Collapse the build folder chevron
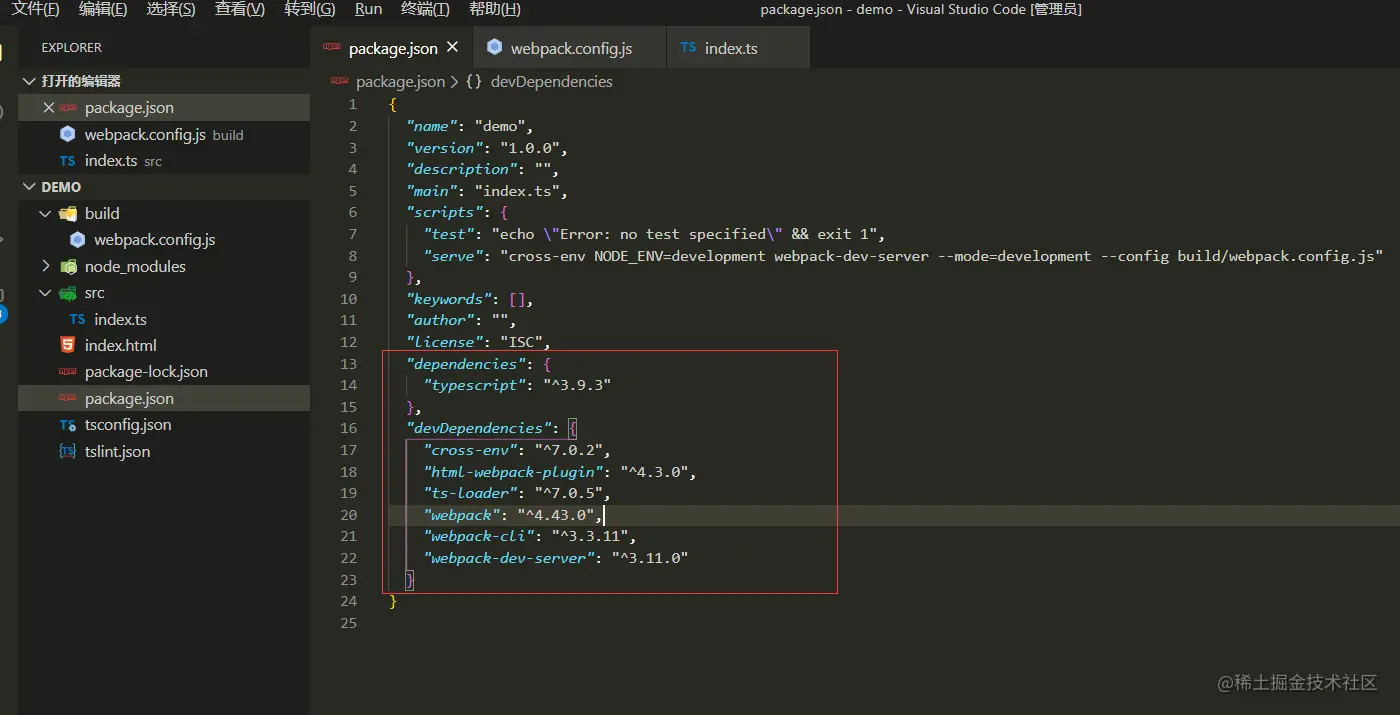Screen dimensions: 1400x715 (x=45, y=213)
